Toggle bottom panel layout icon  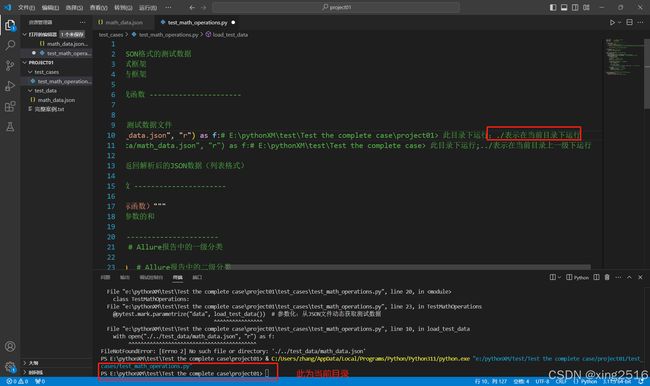click(564, 7)
